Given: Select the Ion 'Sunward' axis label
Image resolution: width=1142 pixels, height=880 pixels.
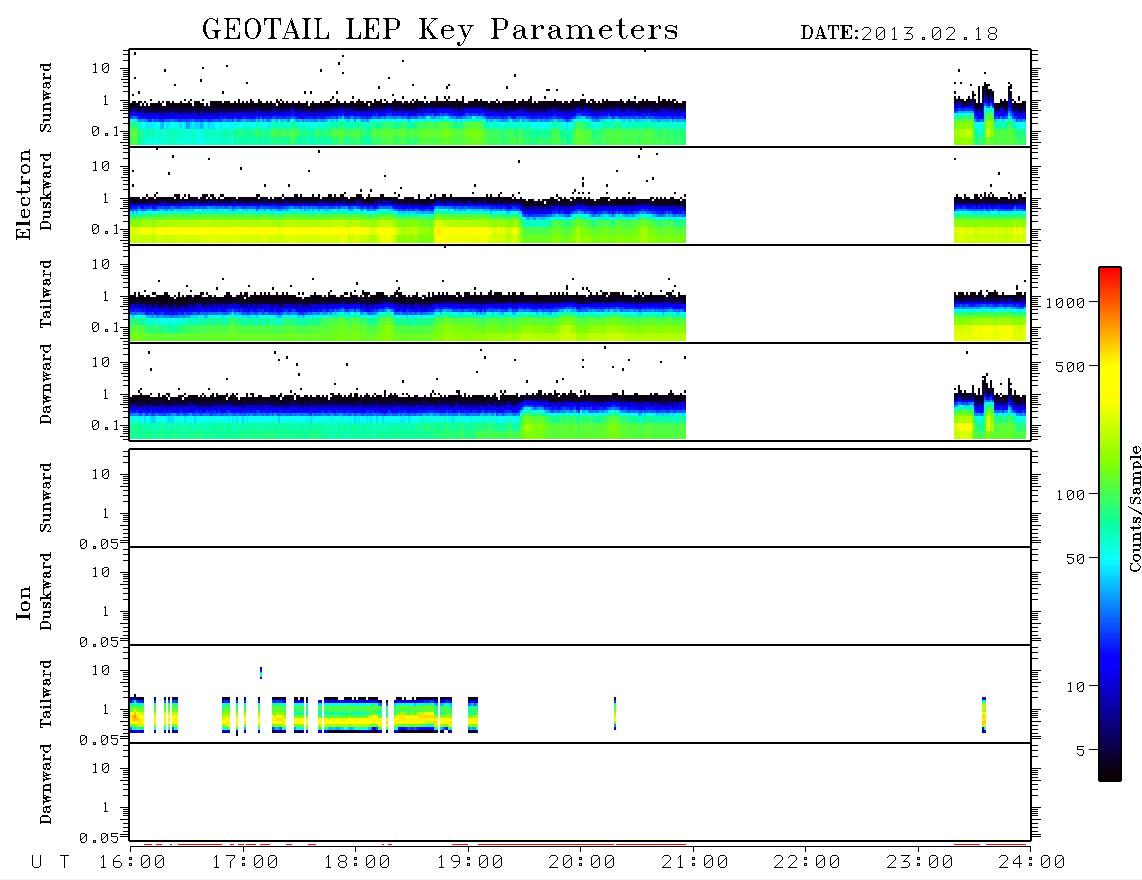Looking at the screenshot, I should tap(46, 498).
